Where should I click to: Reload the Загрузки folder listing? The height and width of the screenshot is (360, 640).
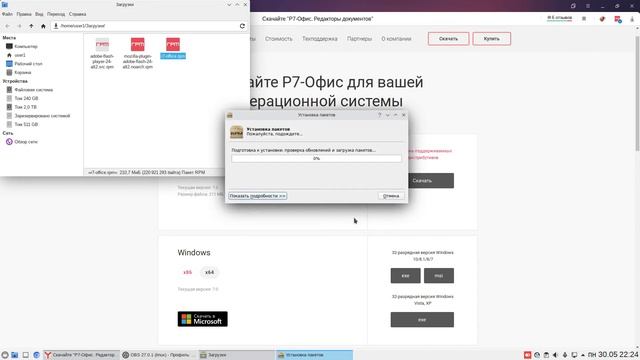pos(242,26)
